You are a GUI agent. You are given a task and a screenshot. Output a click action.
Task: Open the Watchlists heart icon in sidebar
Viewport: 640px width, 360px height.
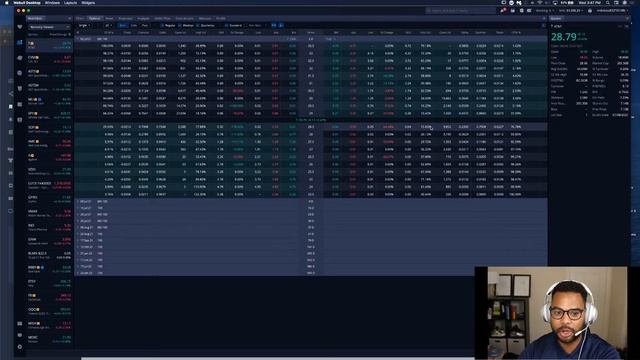click(x=20, y=27)
